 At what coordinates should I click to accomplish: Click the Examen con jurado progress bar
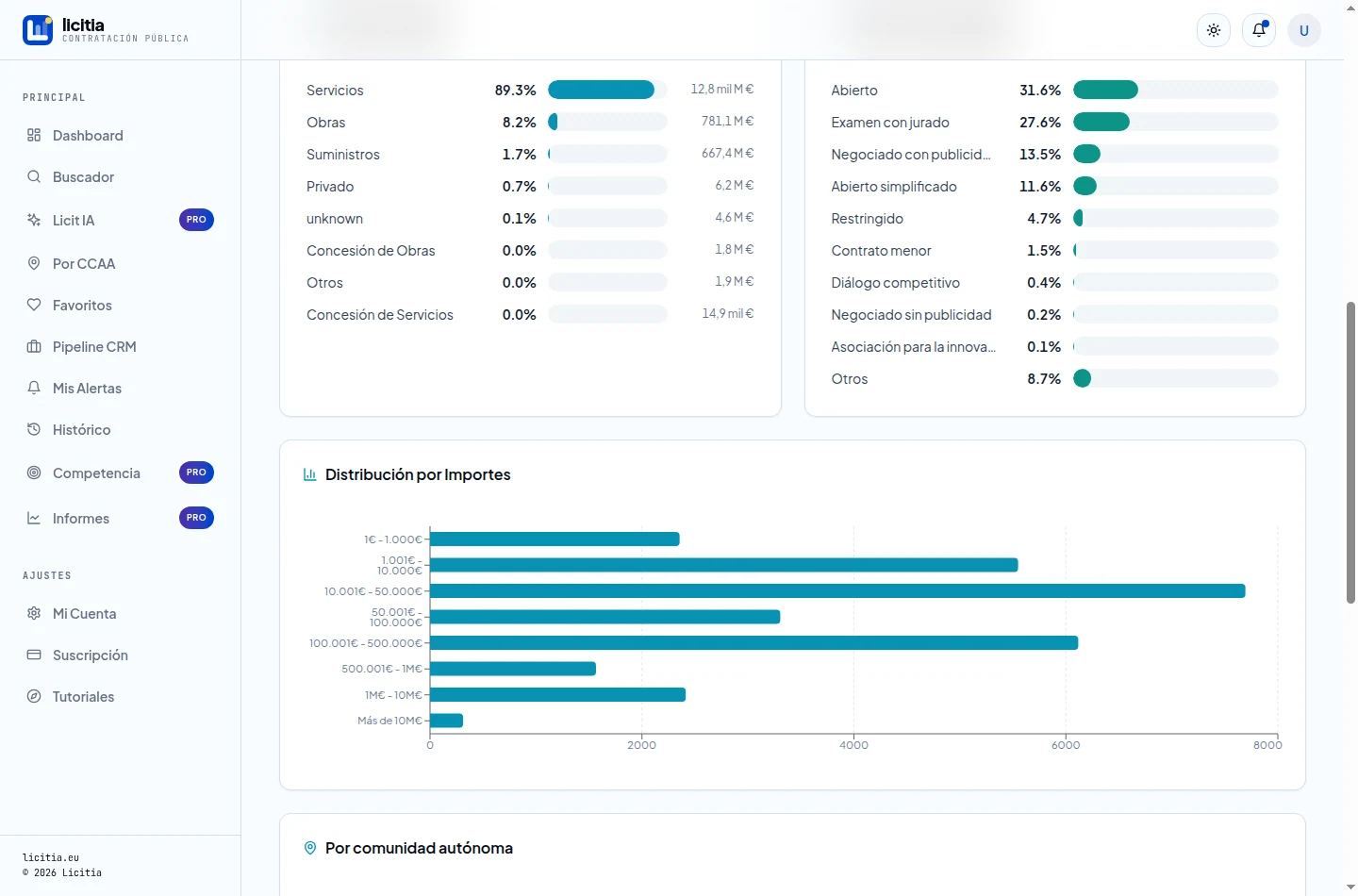coord(1176,122)
